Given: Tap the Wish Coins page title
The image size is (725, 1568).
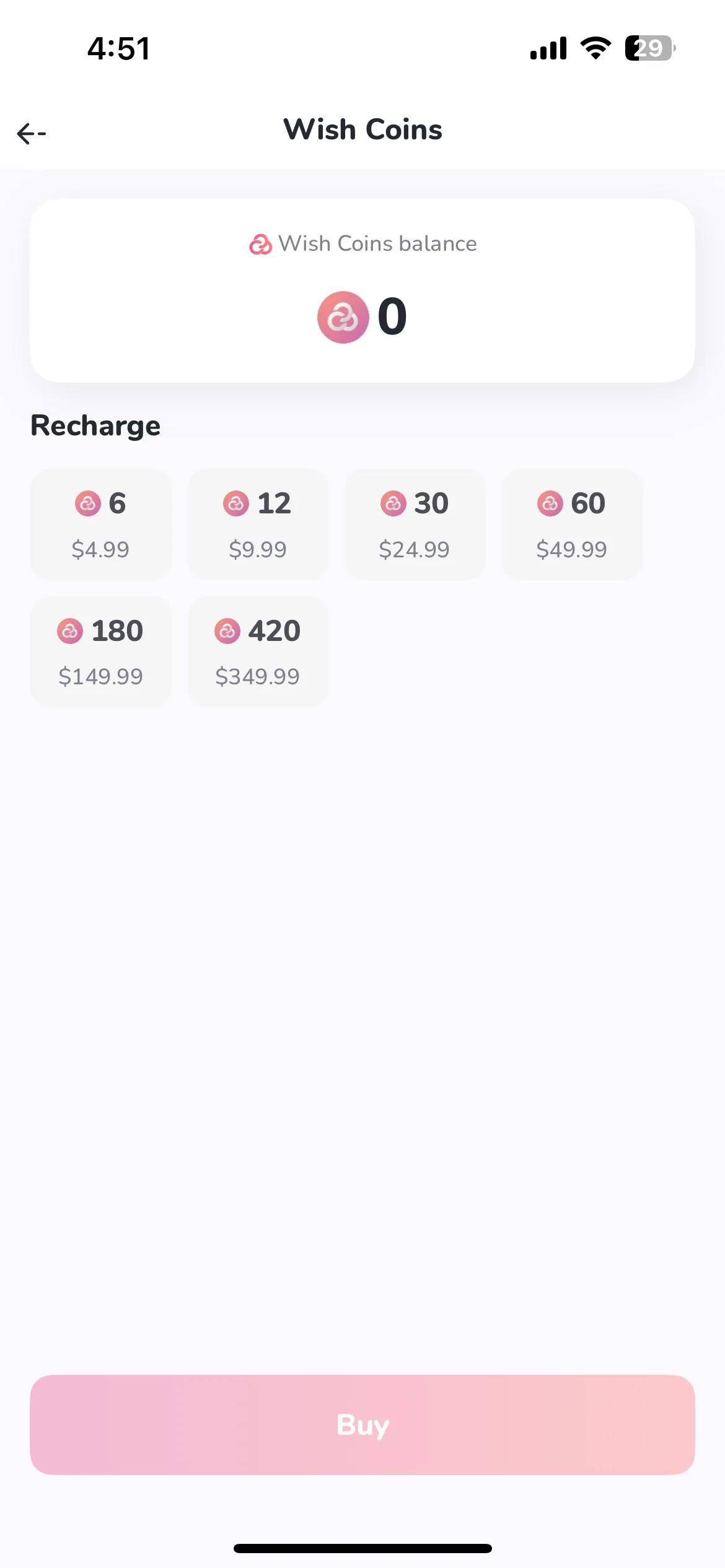Looking at the screenshot, I should tap(362, 129).
